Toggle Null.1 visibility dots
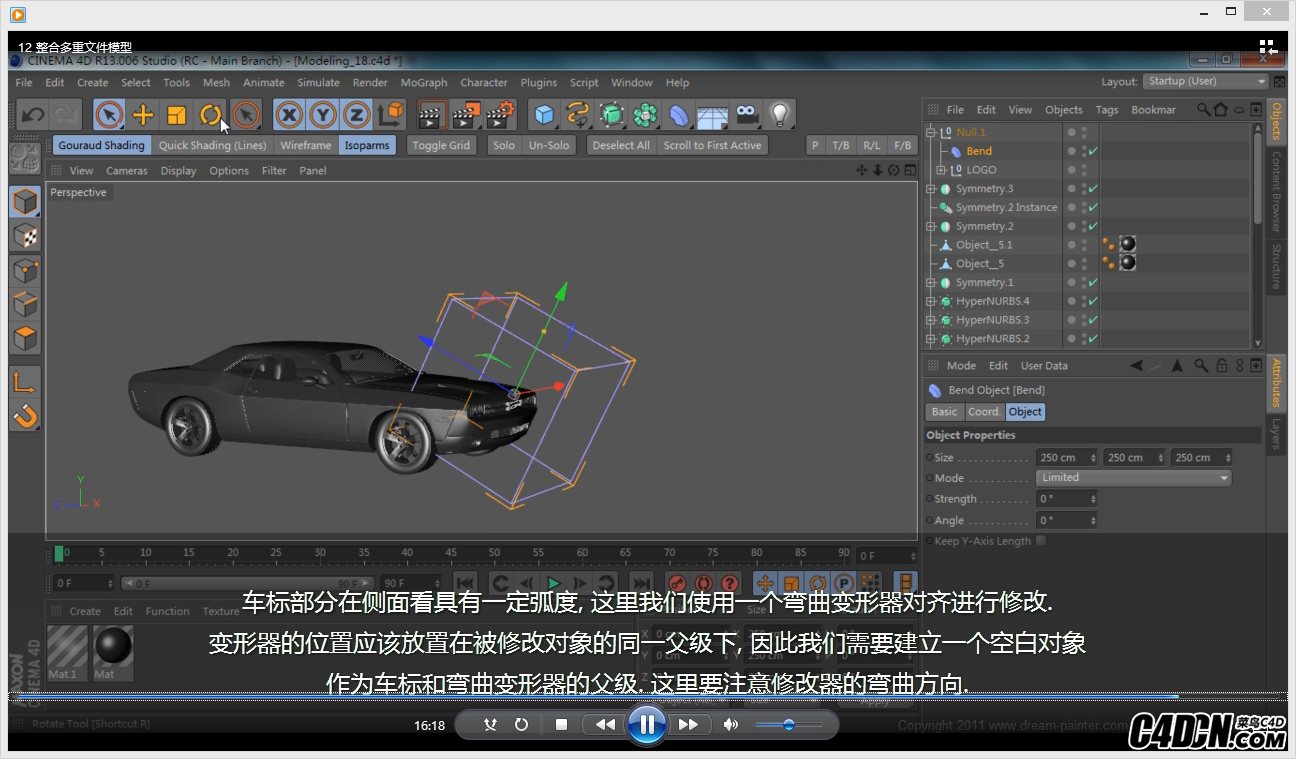Screen dimensions: 1296x759 coord(1084,132)
